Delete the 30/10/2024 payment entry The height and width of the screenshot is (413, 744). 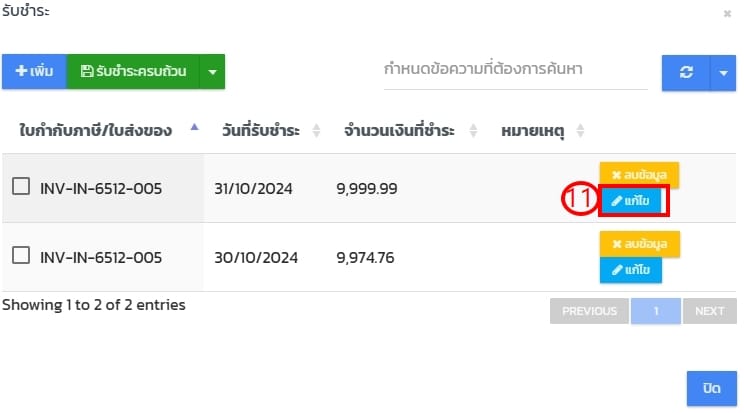(x=639, y=244)
